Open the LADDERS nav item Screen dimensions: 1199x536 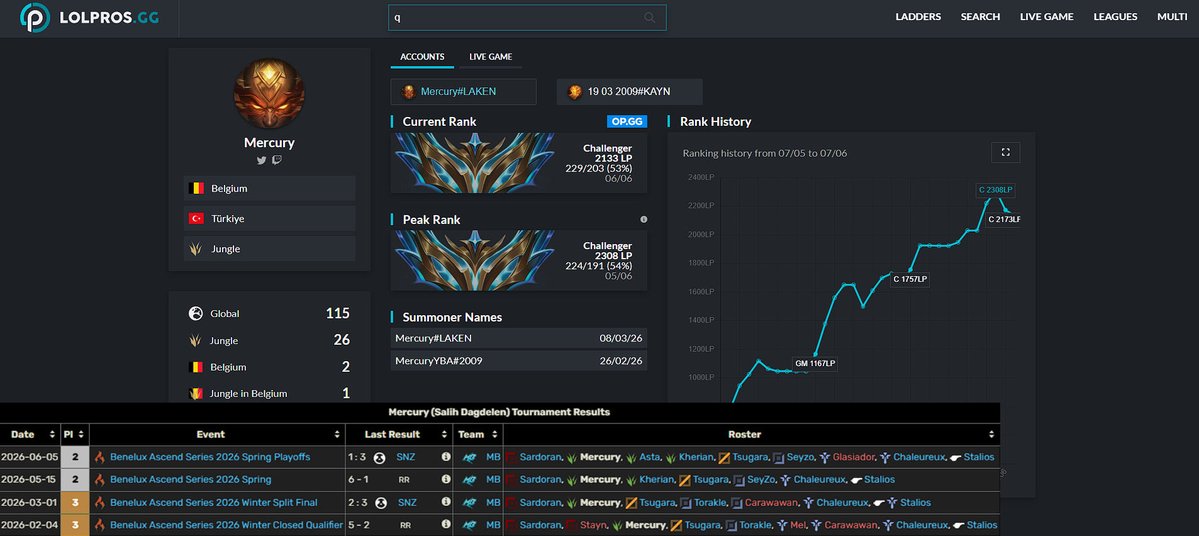coord(918,17)
